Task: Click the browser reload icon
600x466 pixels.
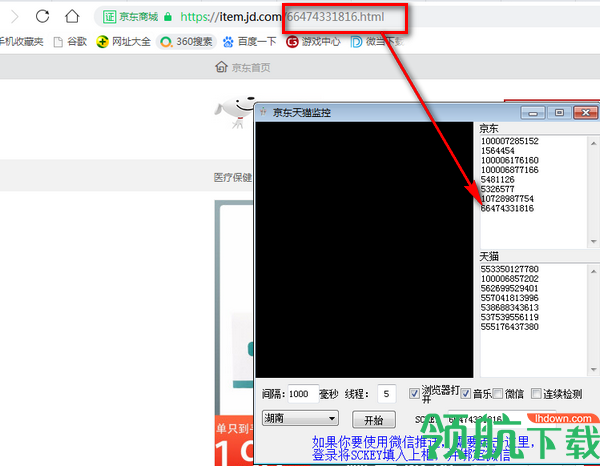Action: 42,16
